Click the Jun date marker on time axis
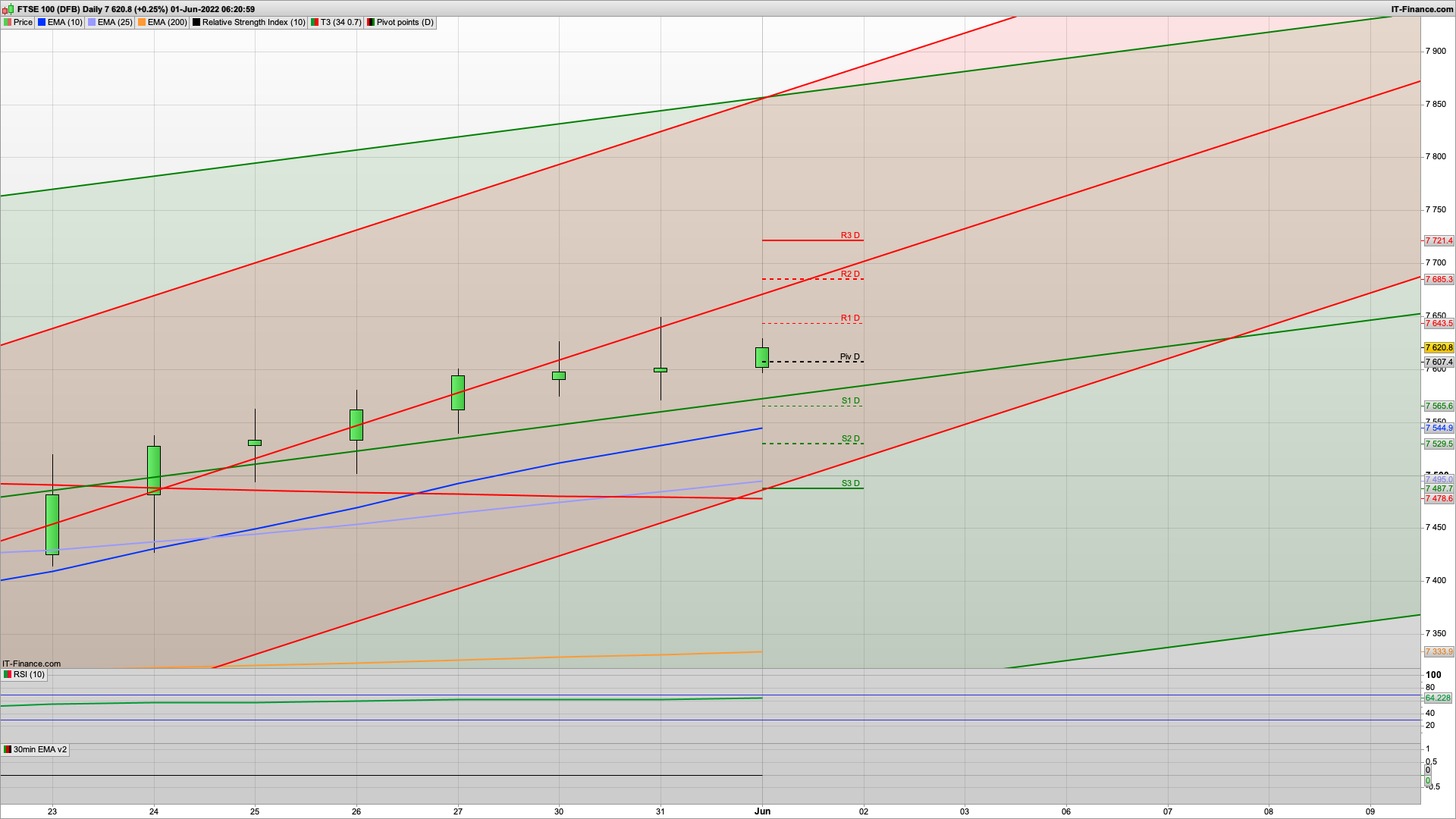Viewport: 1456px width, 819px height. [x=762, y=811]
